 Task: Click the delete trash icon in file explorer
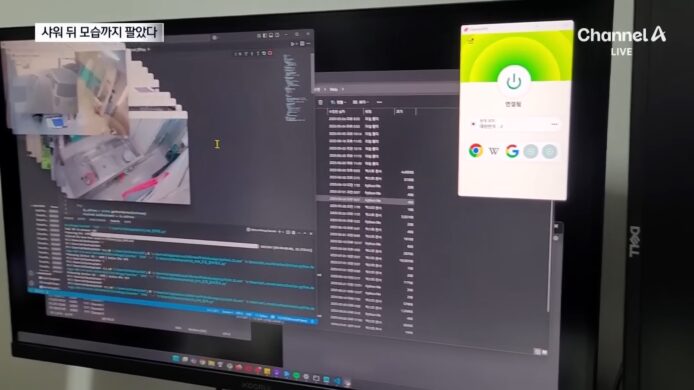[320, 102]
